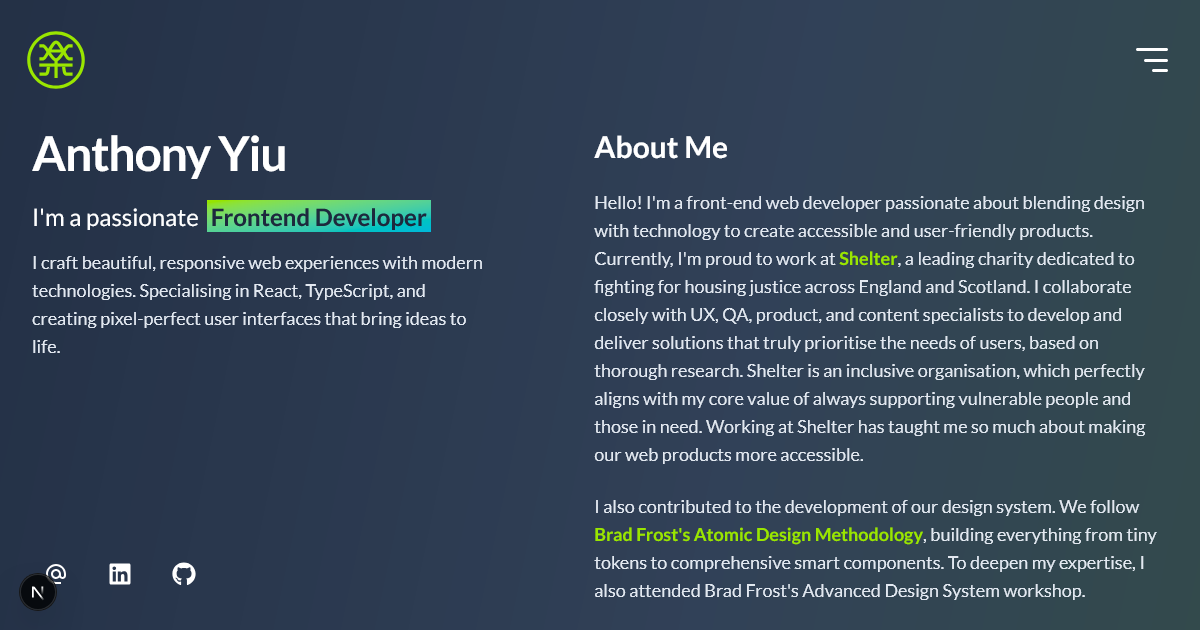Open the "Shelter" hyperlink

pyautogui.click(x=867, y=258)
